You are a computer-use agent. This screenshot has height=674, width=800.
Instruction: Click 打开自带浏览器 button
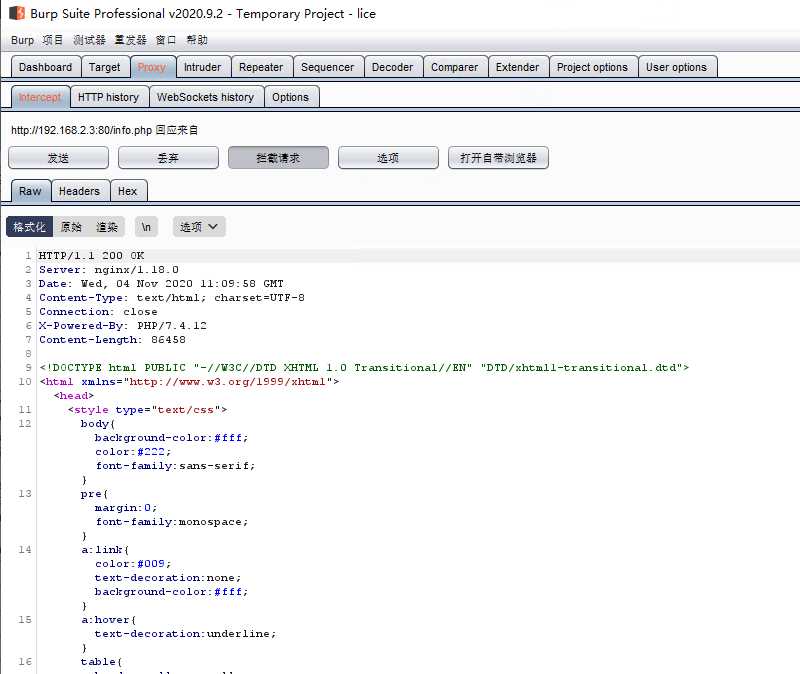pyautogui.click(x=498, y=158)
